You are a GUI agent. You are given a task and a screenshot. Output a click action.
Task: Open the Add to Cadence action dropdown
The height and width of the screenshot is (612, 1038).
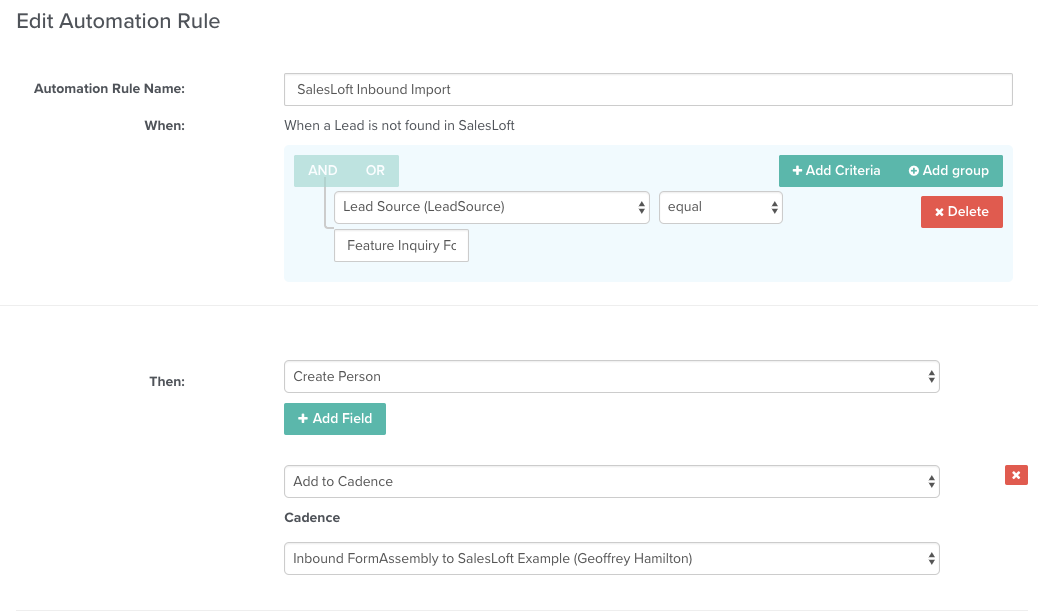(x=612, y=482)
